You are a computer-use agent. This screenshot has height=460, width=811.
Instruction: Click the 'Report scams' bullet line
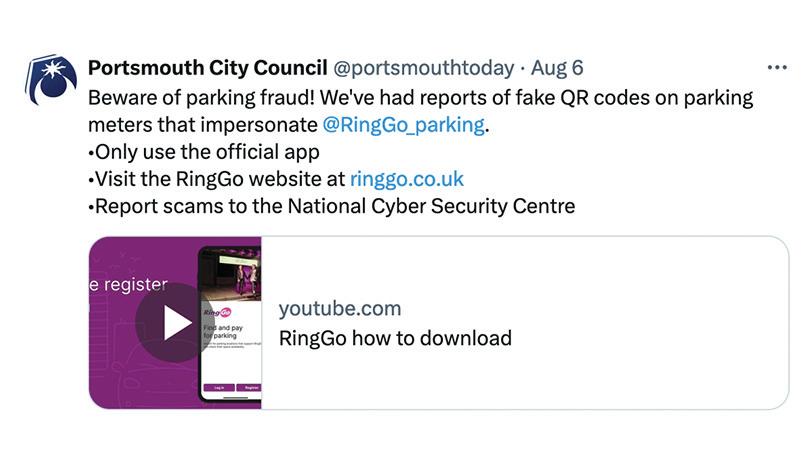tap(330, 206)
